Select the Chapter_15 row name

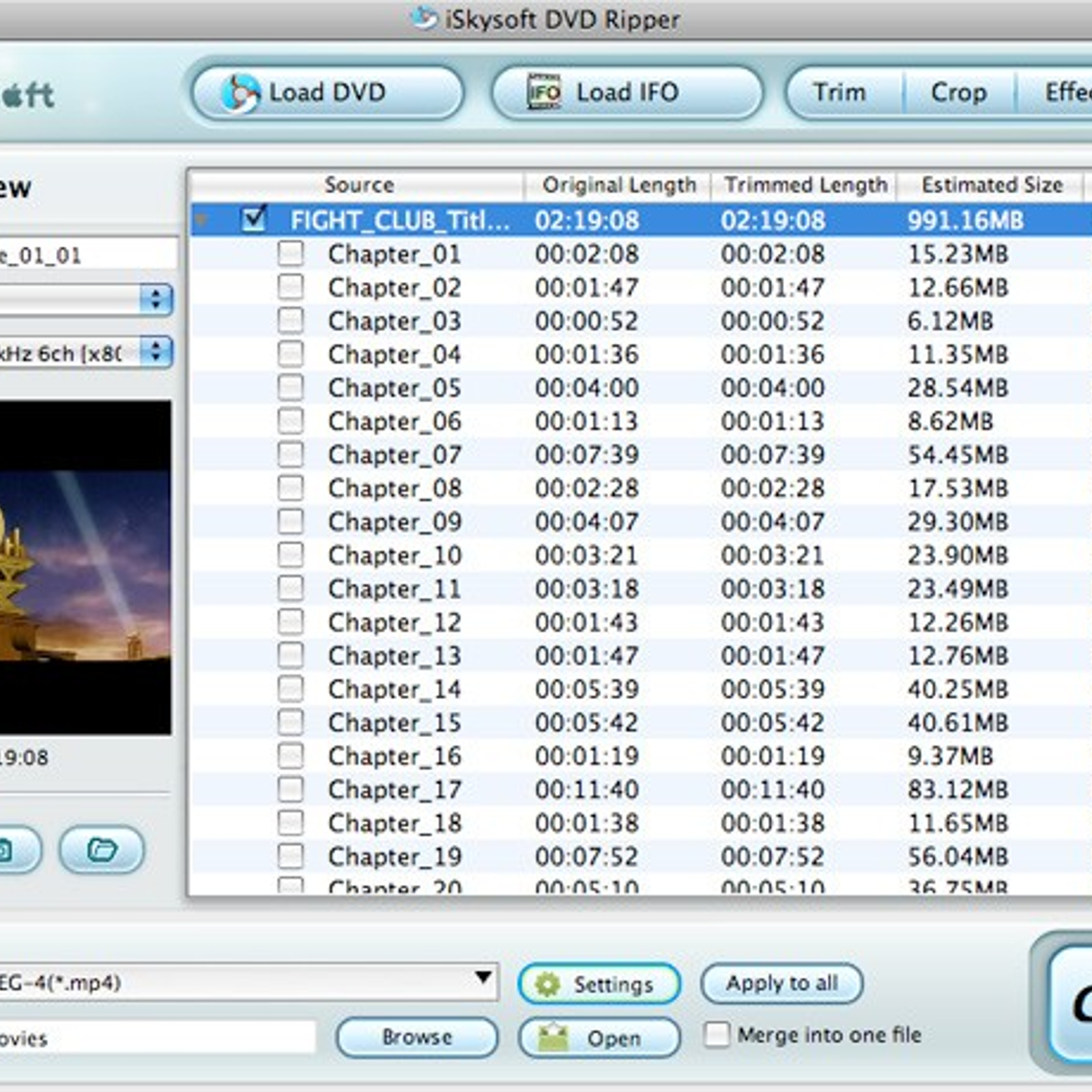394,722
